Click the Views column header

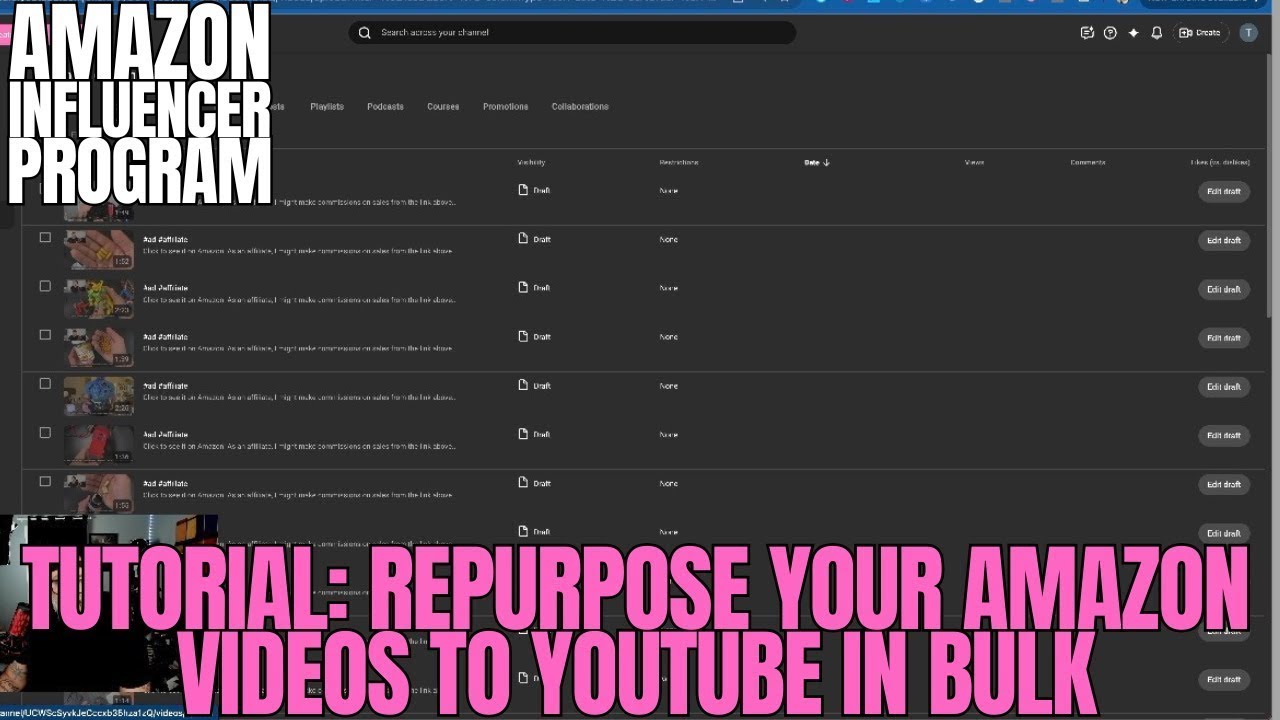[x=974, y=162]
